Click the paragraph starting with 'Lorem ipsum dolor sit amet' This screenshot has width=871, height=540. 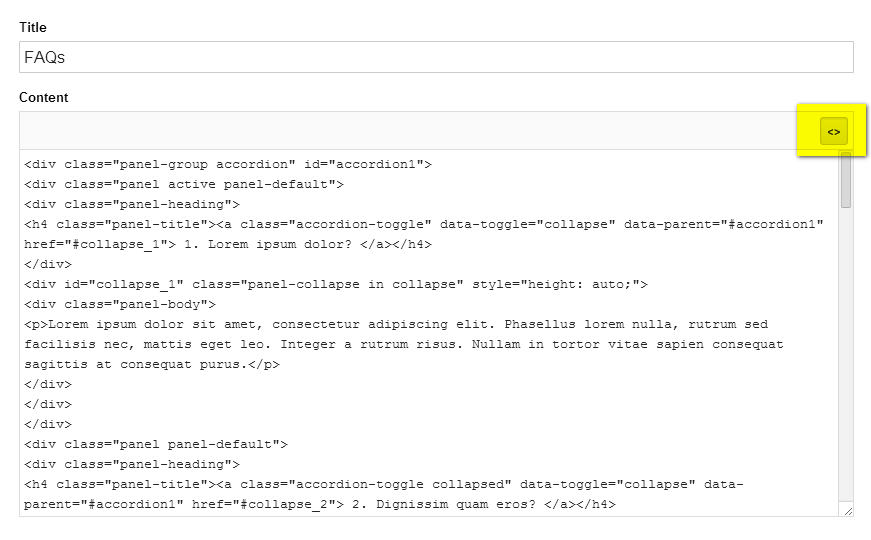click(396, 324)
